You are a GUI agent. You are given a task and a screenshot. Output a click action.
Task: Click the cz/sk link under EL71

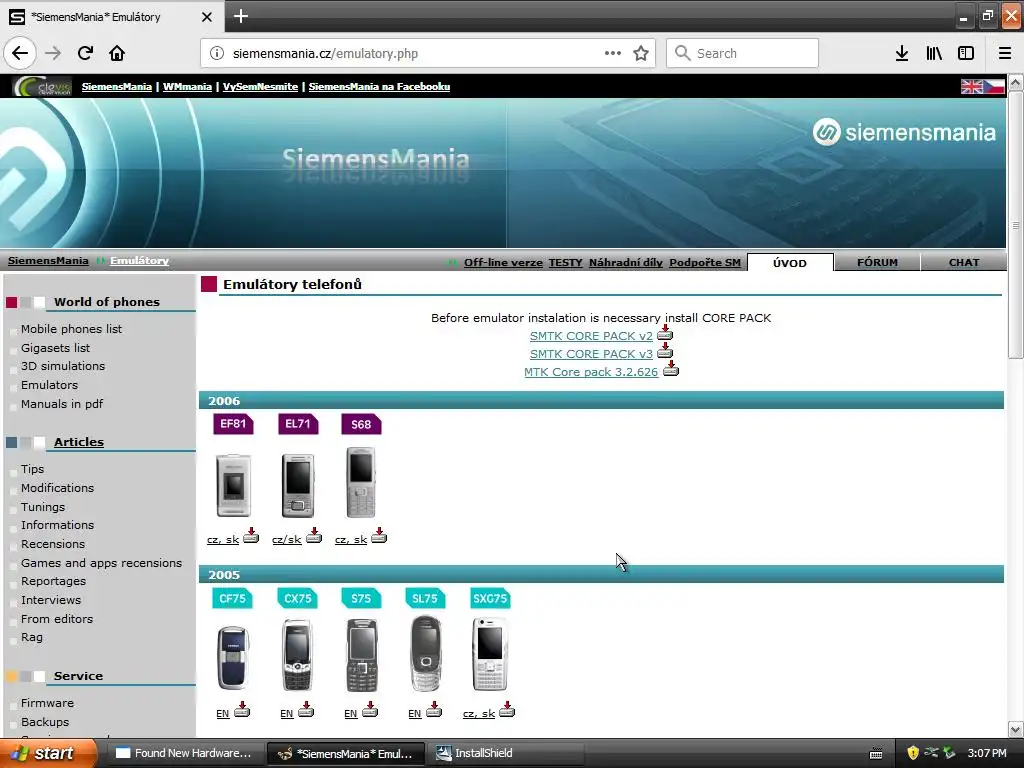coord(287,539)
